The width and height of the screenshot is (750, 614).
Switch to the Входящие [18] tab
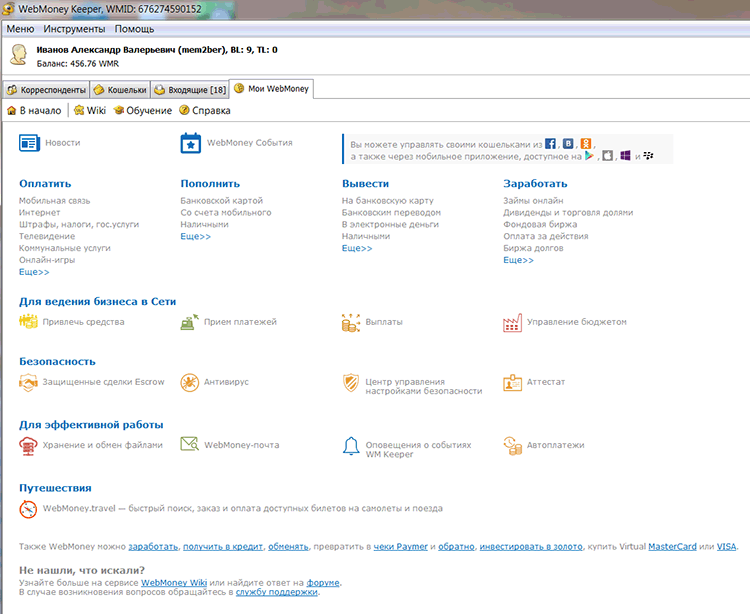[190, 89]
